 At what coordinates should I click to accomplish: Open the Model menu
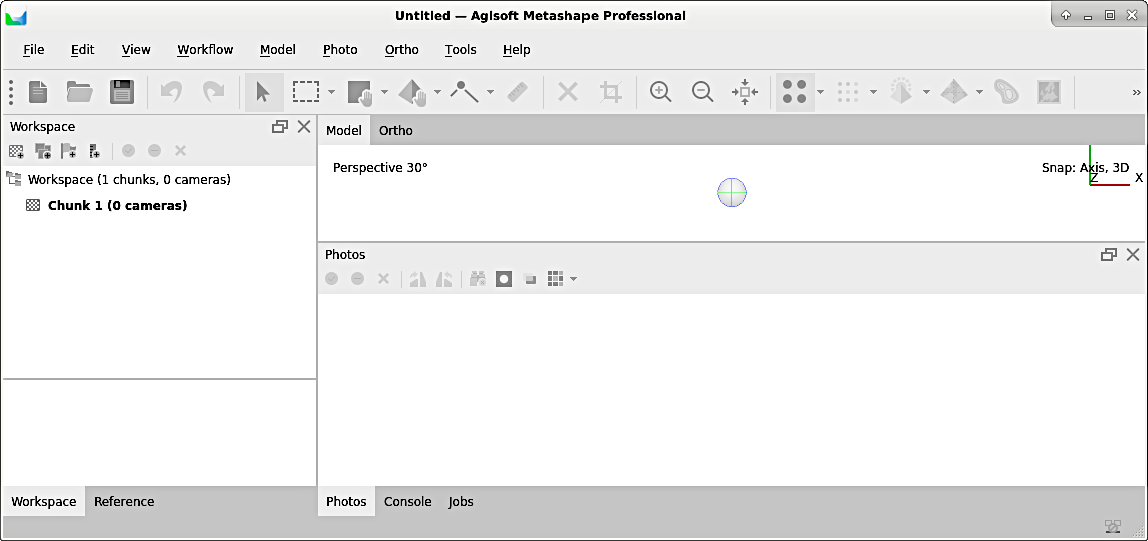(278, 50)
